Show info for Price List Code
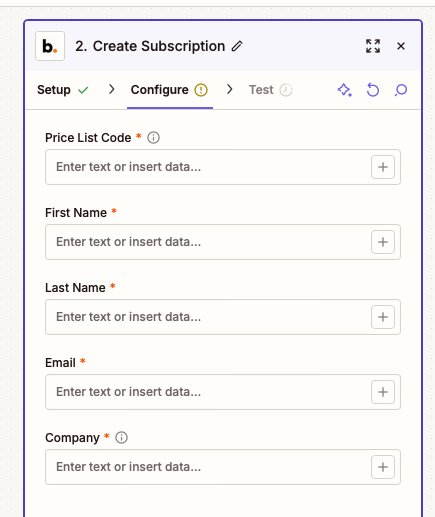Screen dimensions: 435x517 153,137
